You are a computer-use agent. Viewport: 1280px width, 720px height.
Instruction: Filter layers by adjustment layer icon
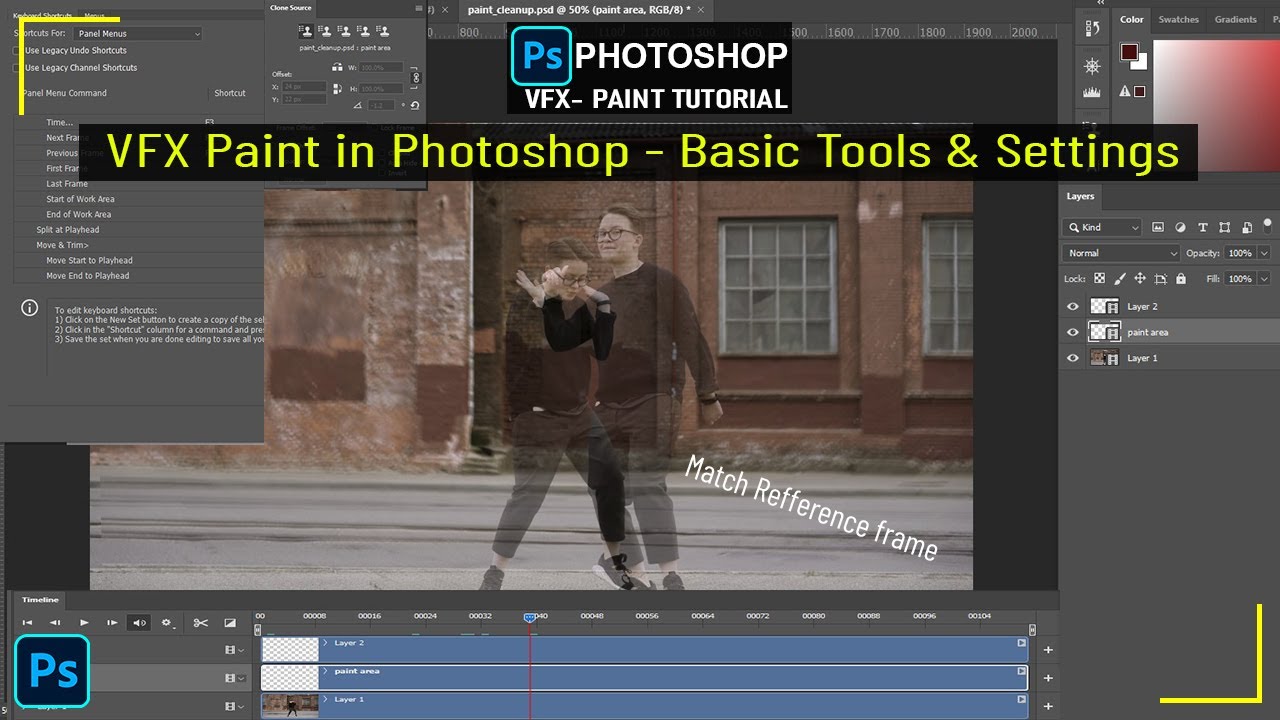point(1180,227)
